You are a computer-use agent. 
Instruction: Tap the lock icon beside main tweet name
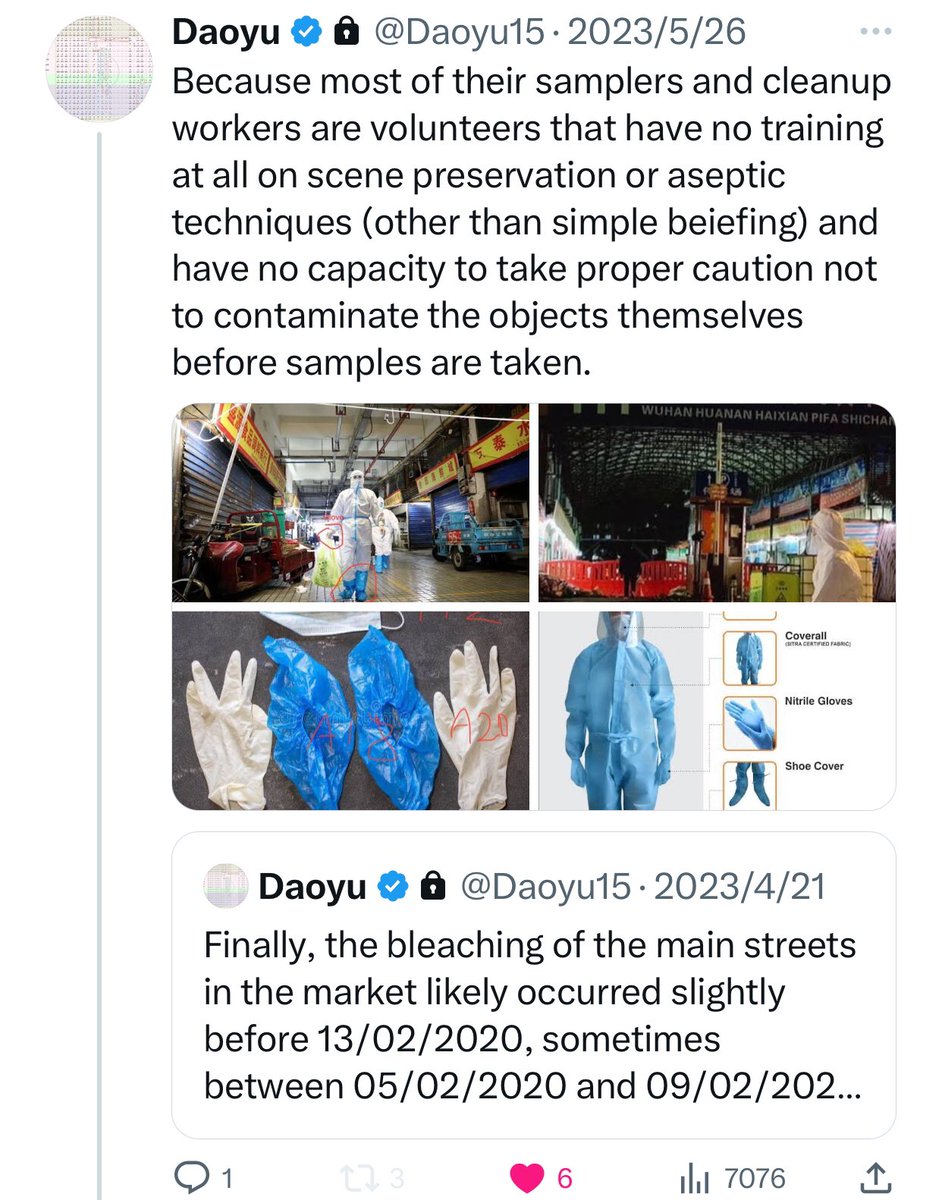345,32
